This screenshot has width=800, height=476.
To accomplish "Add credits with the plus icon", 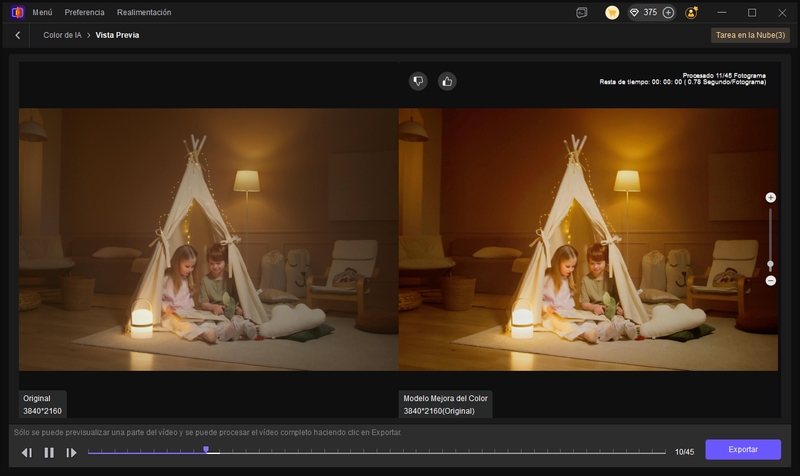I will (x=668, y=12).
